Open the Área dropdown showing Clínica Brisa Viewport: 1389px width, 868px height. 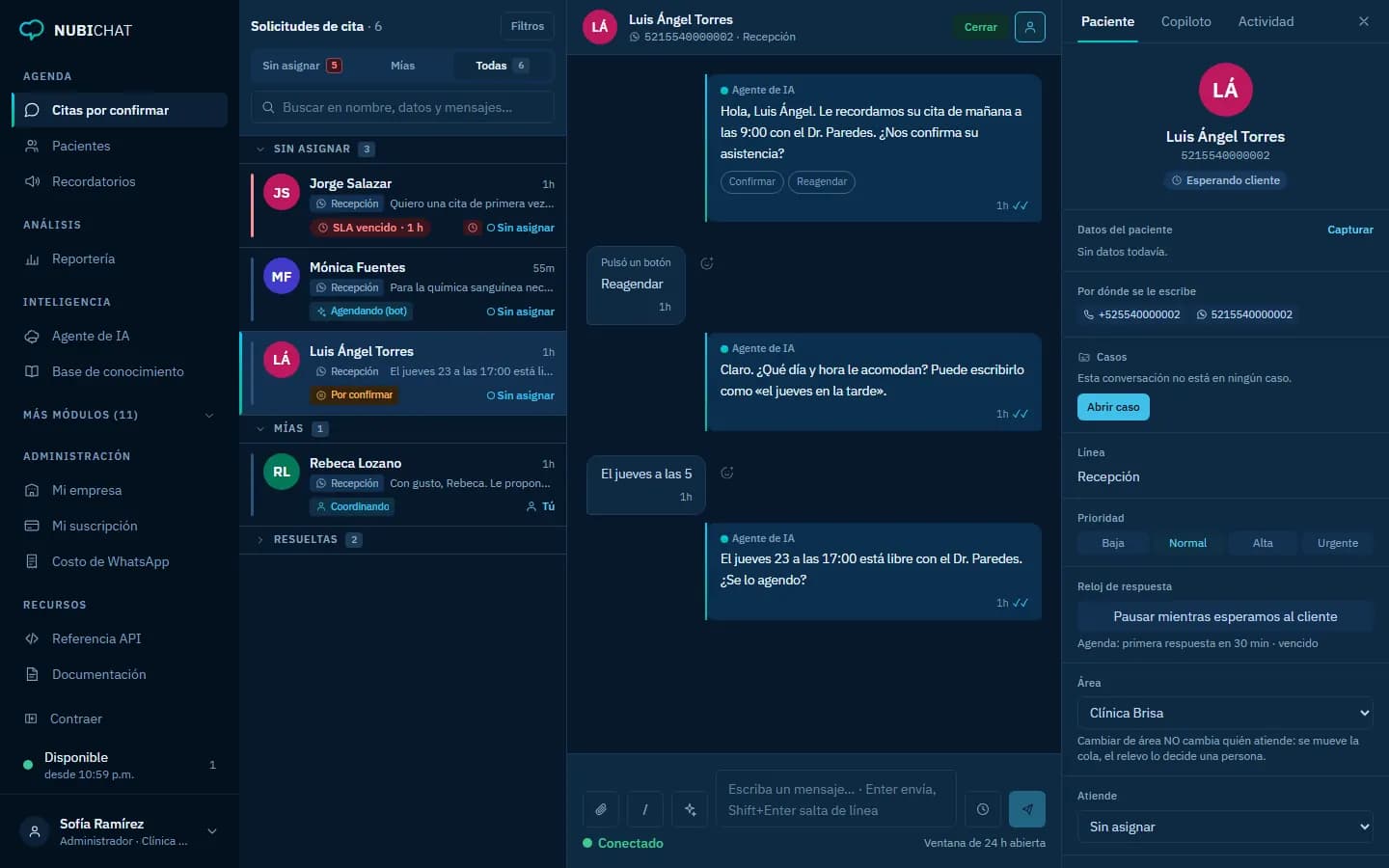[1225, 713]
